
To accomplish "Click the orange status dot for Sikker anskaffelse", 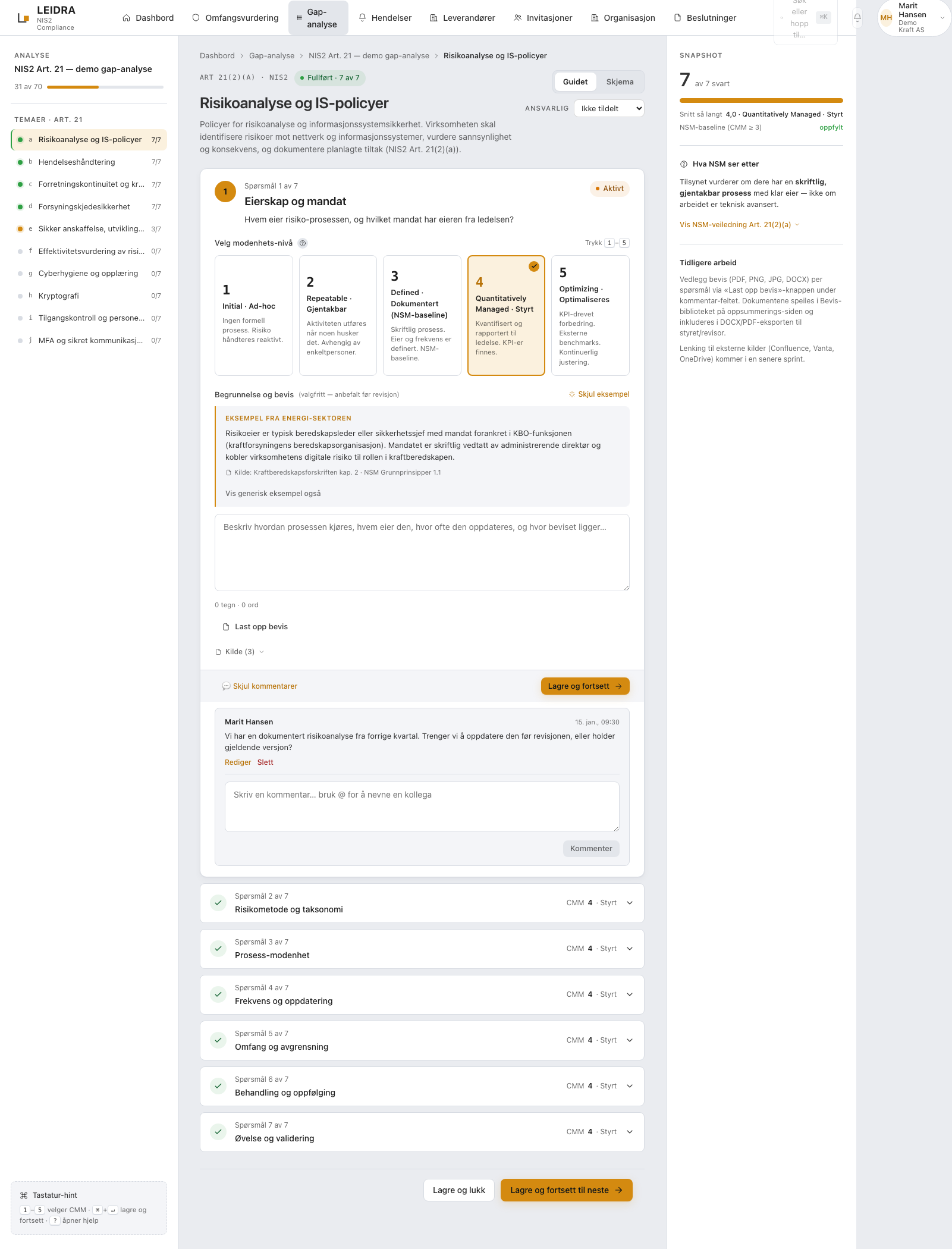I will tap(20, 229).
